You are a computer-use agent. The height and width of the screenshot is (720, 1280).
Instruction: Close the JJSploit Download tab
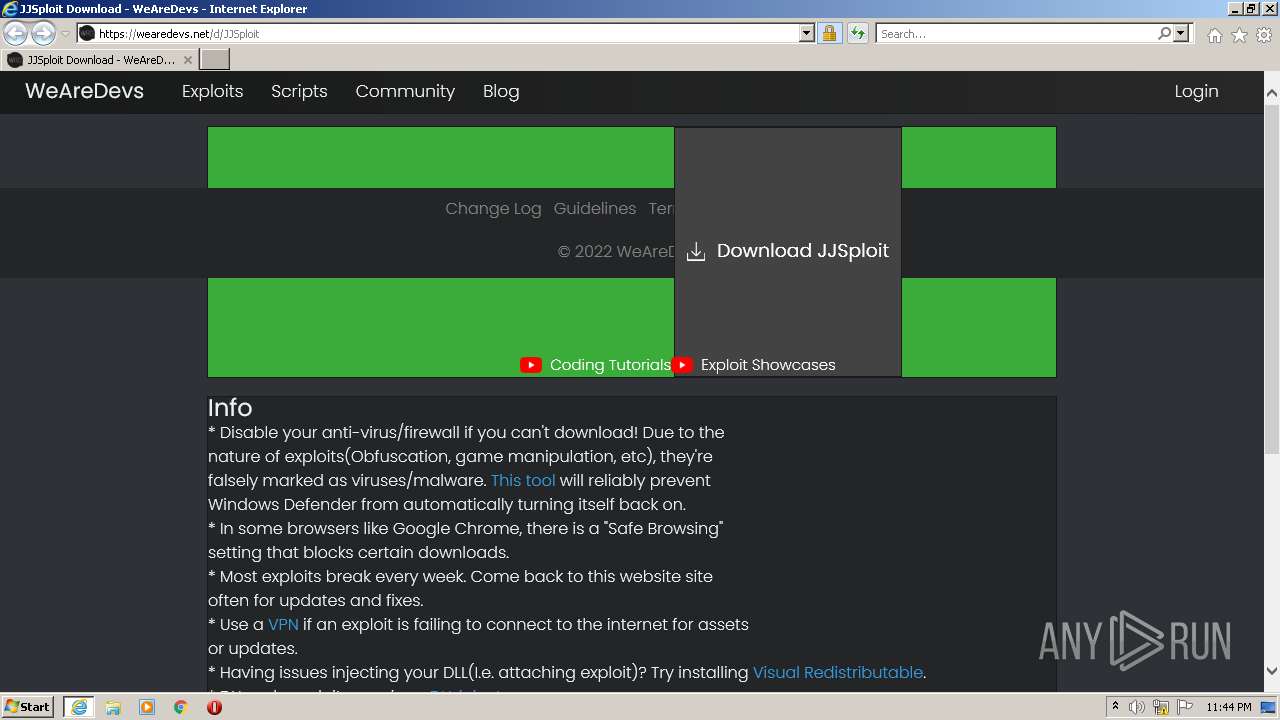point(188,60)
